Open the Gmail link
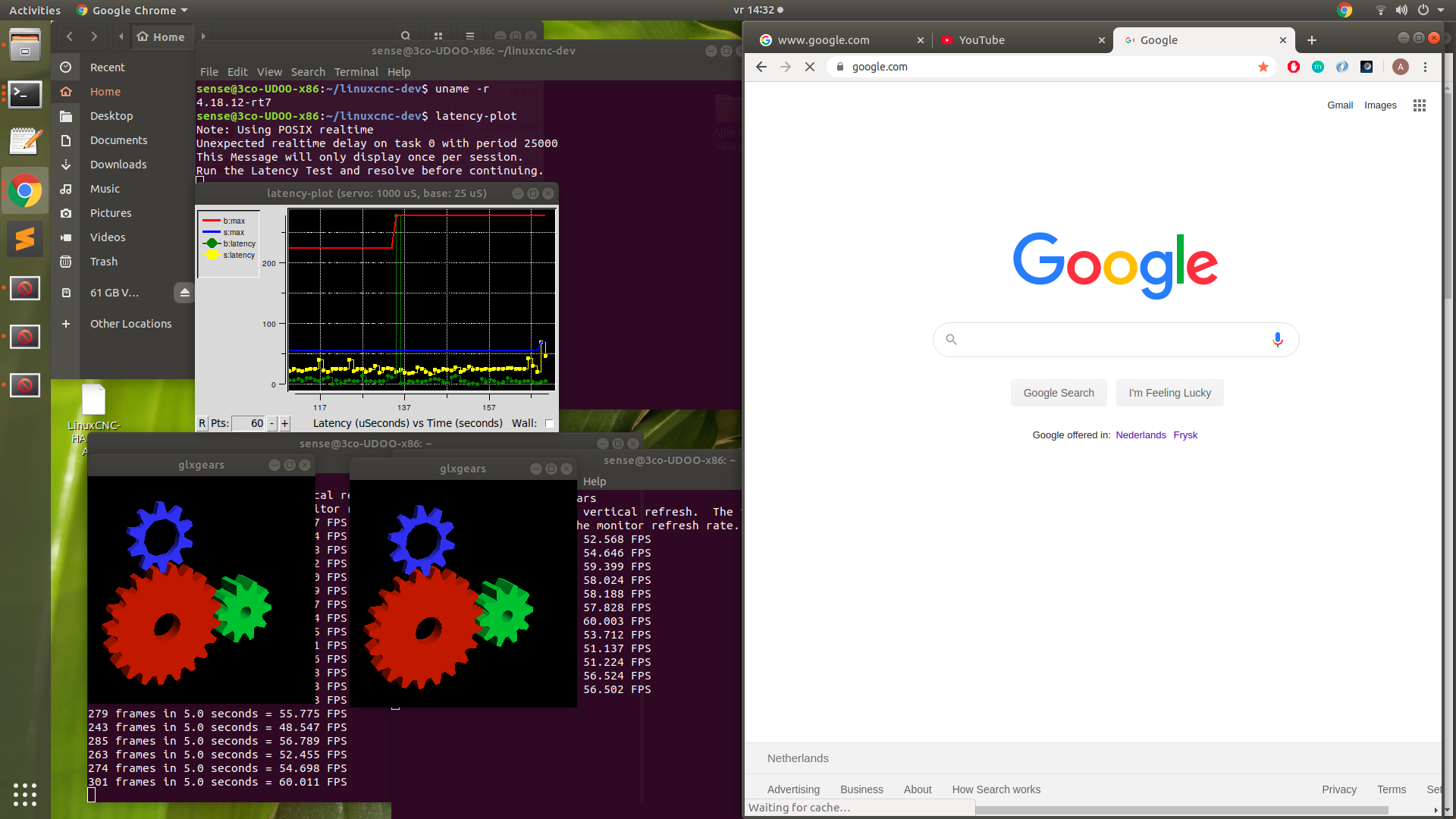This screenshot has width=1456, height=819. click(x=1340, y=105)
